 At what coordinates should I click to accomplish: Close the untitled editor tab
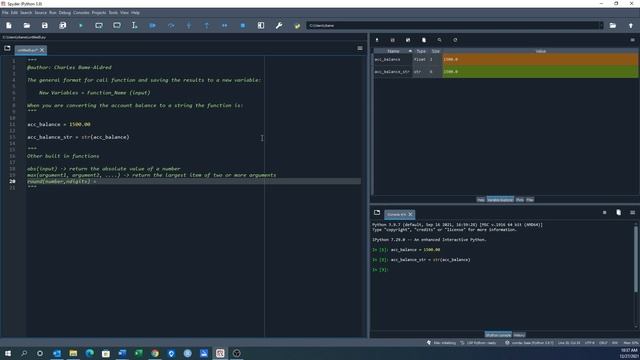click(42, 50)
